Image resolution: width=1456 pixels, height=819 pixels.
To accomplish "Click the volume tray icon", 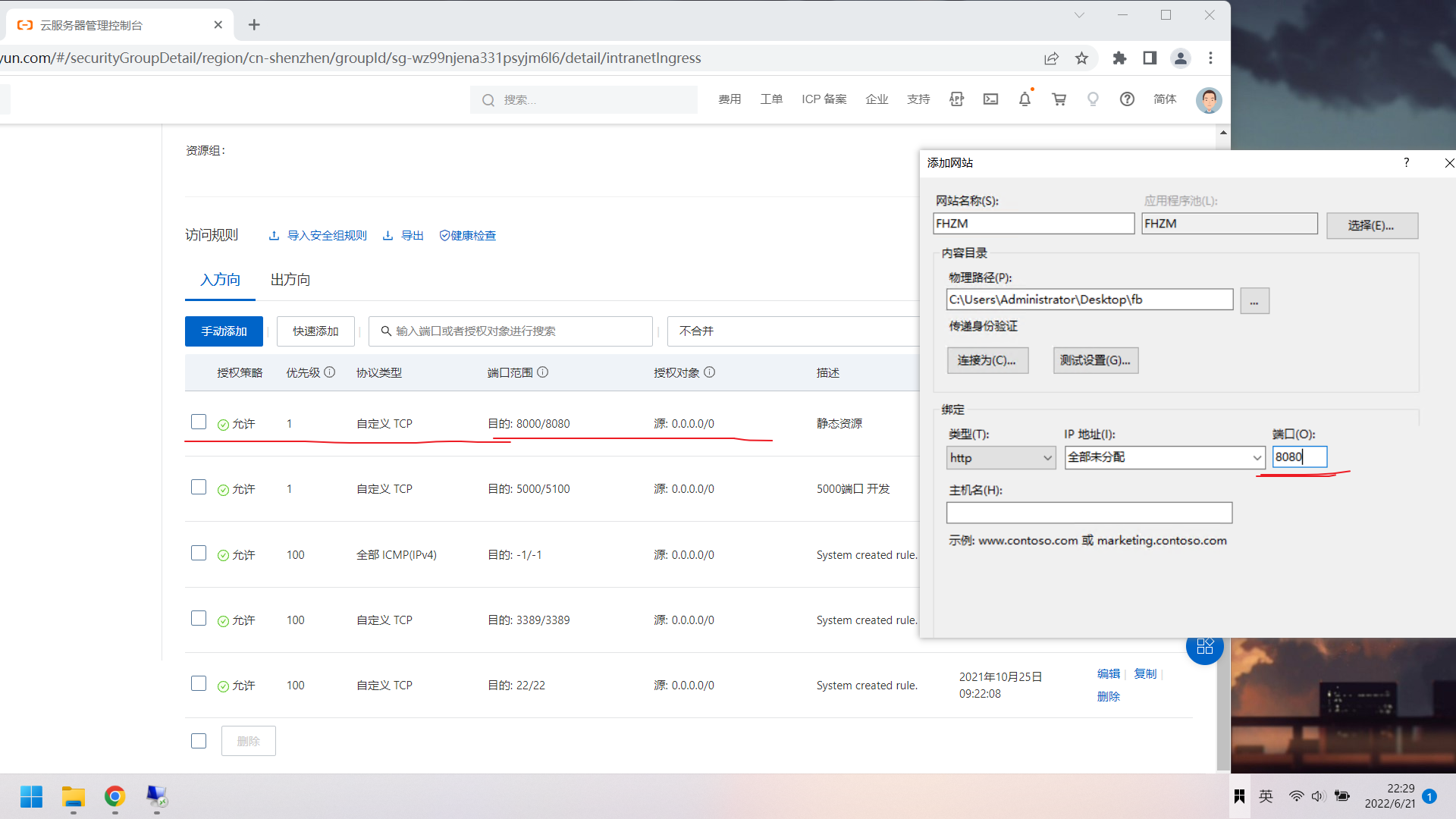I will click(x=1318, y=796).
